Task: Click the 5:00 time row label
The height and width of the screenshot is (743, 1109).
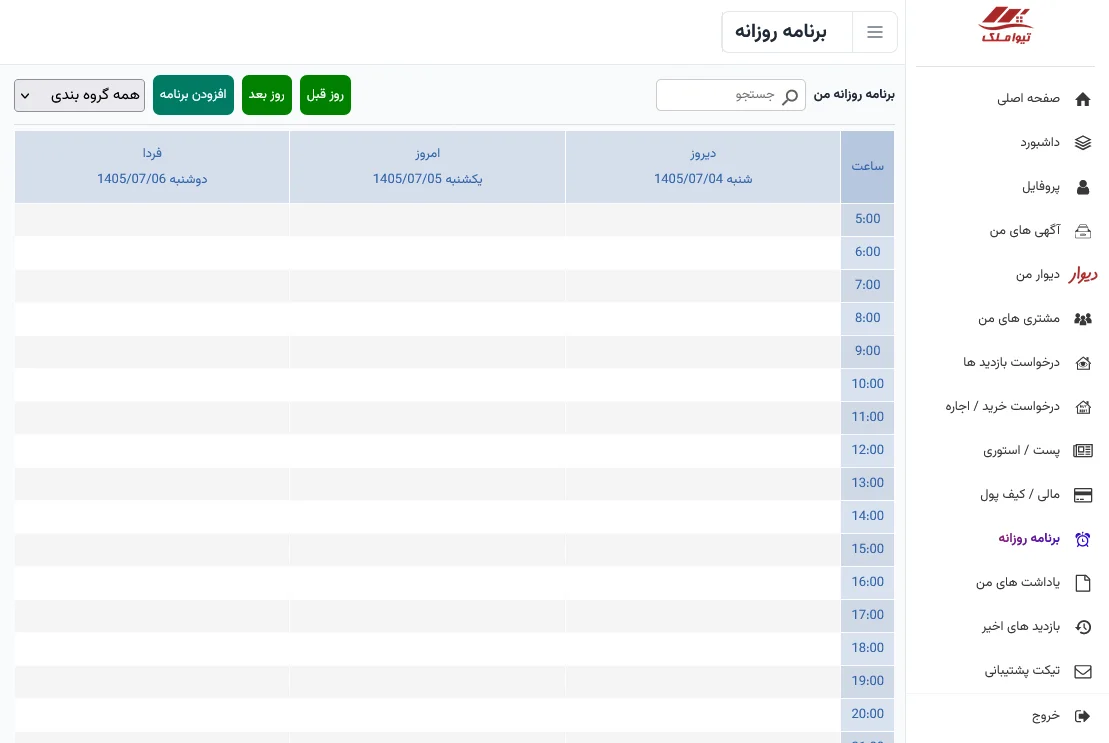Action: (x=867, y=219)
